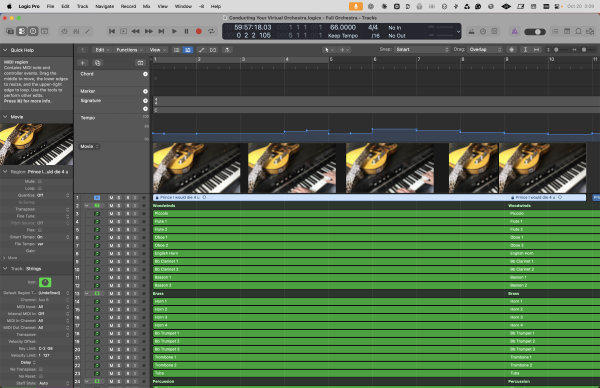
Task: Open the Editors pencil button
Action: click(88, 31)
